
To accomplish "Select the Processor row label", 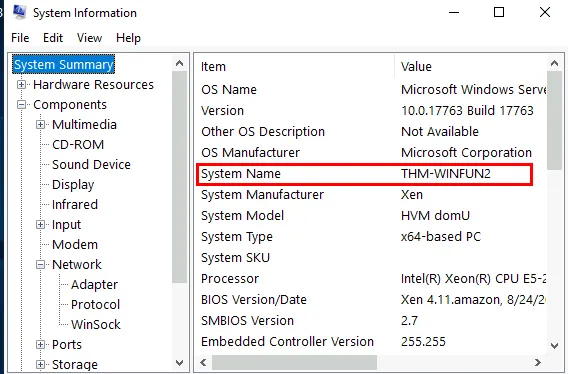I will 230,279.
